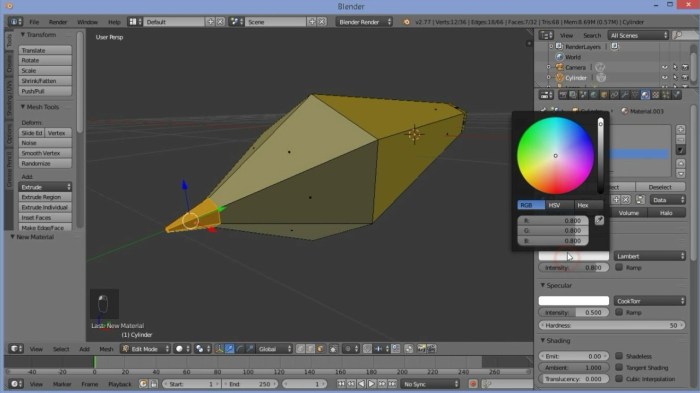Remove material slot with minus button
The width and height of the screenshot is (700, 393).
point(680,139)
